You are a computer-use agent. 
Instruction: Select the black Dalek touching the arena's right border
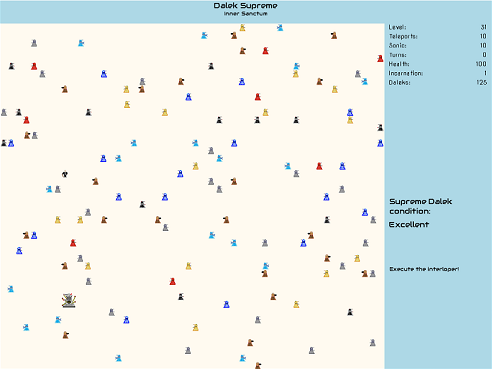380,127
